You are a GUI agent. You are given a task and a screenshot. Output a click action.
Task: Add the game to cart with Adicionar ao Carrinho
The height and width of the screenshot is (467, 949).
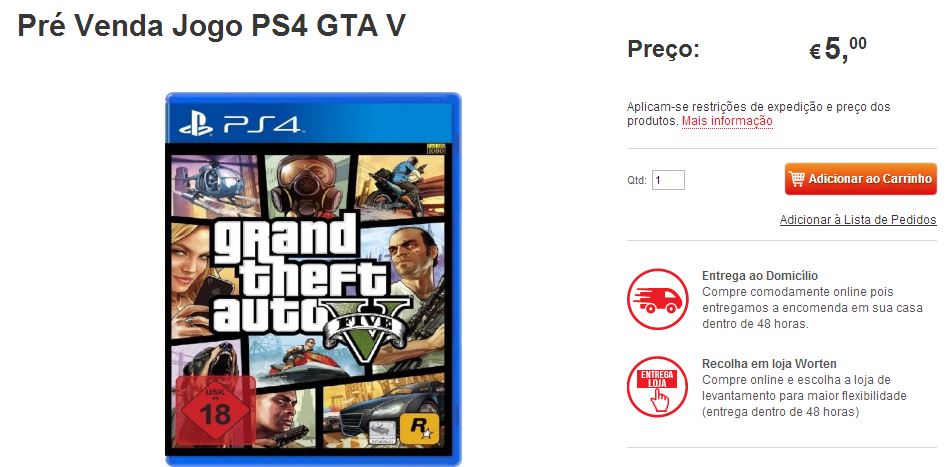pyautogui.click(x=861, y=179)
